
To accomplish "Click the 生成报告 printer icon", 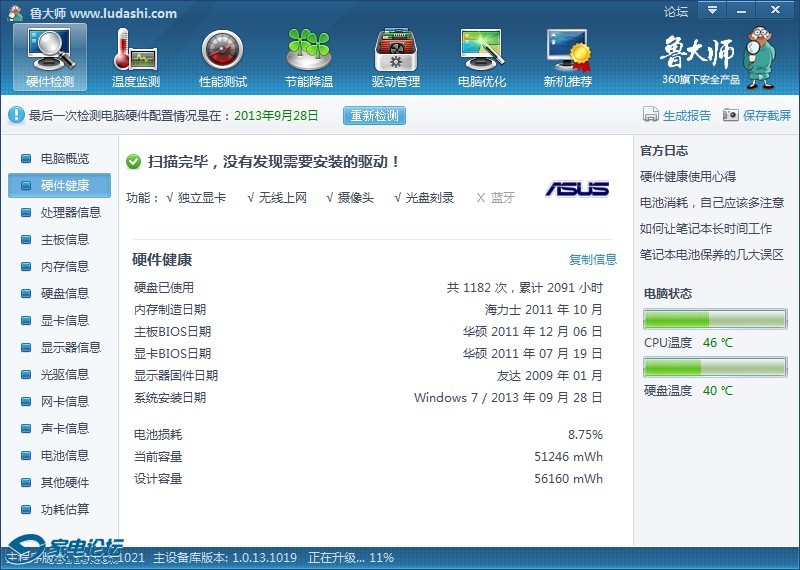I will (x=651, y=116).
